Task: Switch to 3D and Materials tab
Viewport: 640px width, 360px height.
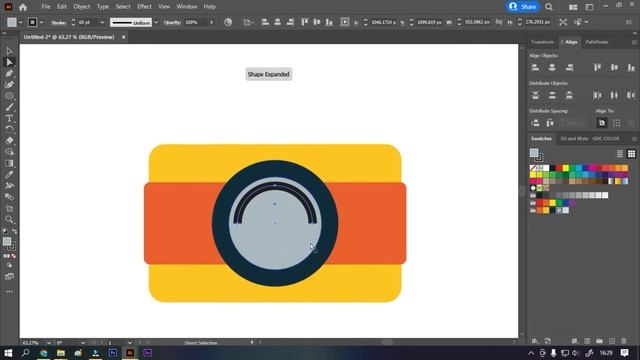Action: (574, 139)
